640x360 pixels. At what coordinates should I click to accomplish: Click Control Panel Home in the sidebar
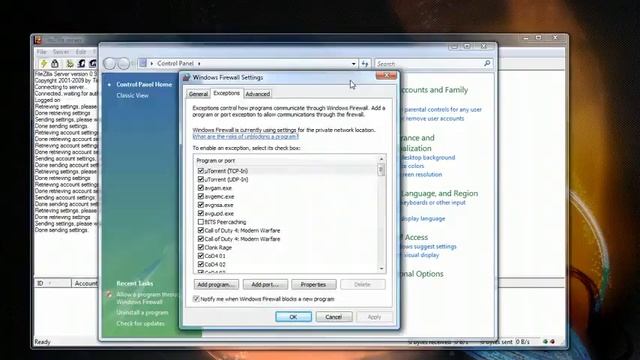point(144,84)
